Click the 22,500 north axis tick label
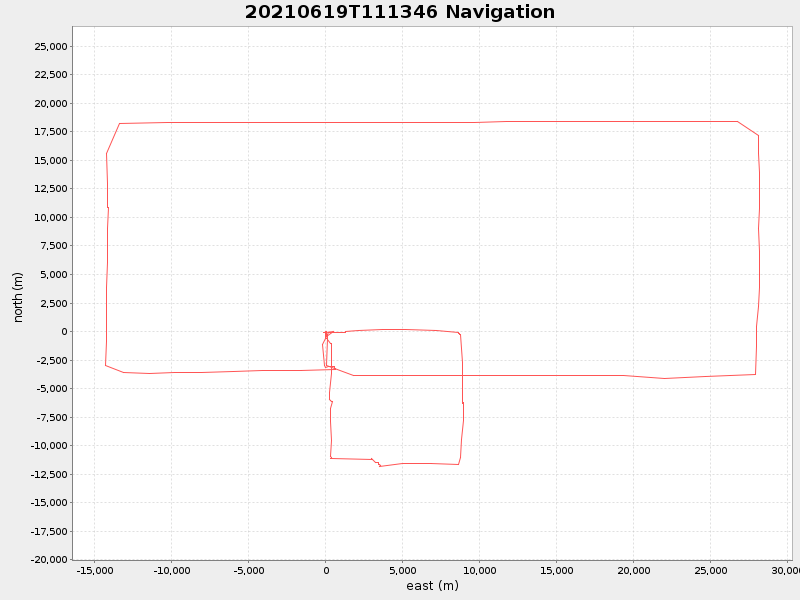The width and height of the screenshot is (800, 600). coord(51,74)
